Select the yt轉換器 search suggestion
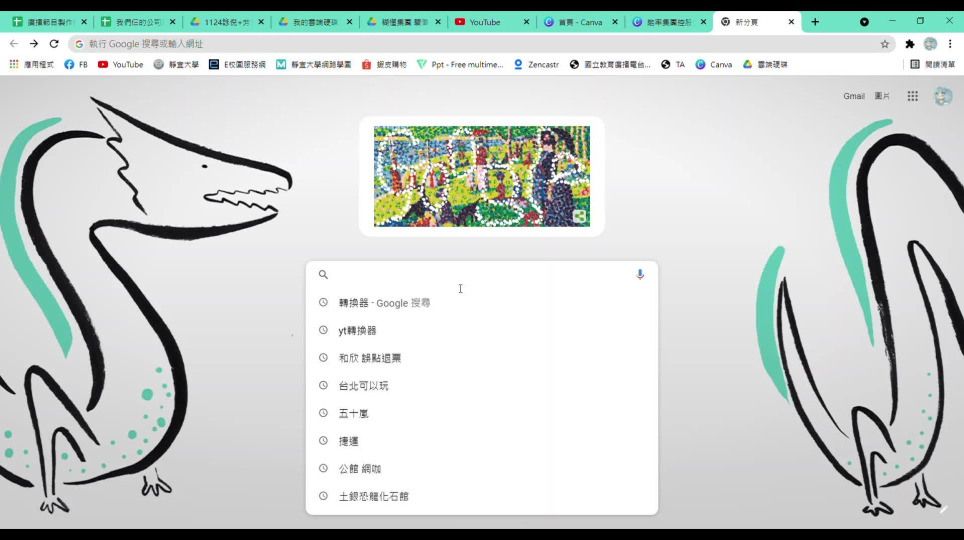This screenshot has height=540, width=964. pyautogui.click(x=357, y=330)
